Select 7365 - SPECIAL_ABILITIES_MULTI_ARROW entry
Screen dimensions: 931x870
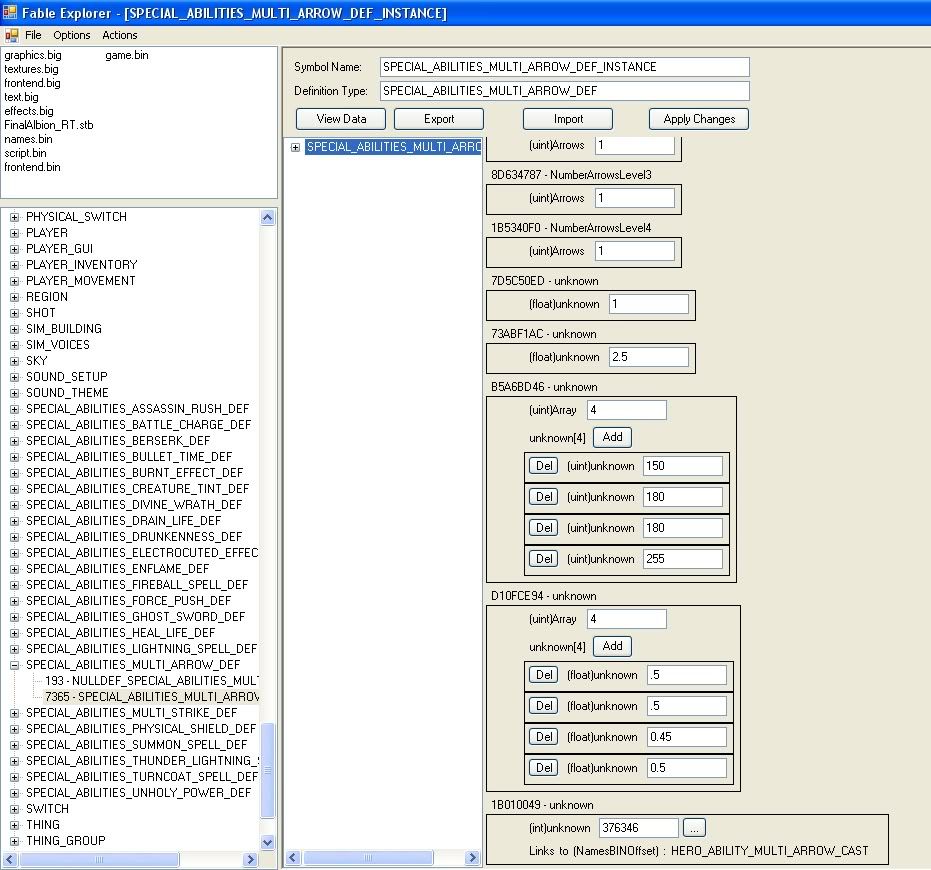coord(151,697)
